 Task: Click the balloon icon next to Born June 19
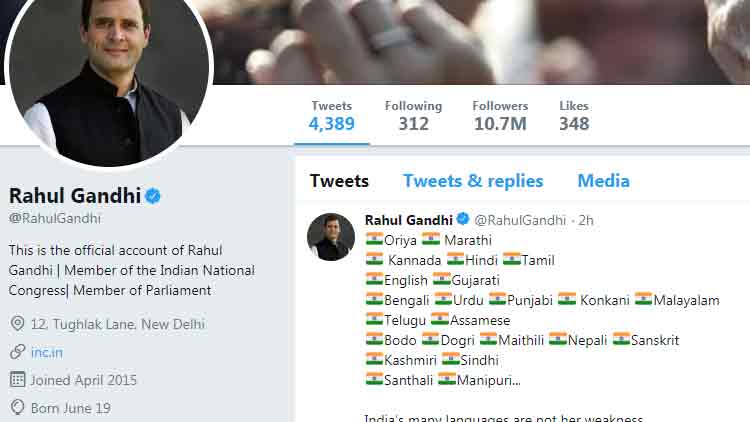17,407
